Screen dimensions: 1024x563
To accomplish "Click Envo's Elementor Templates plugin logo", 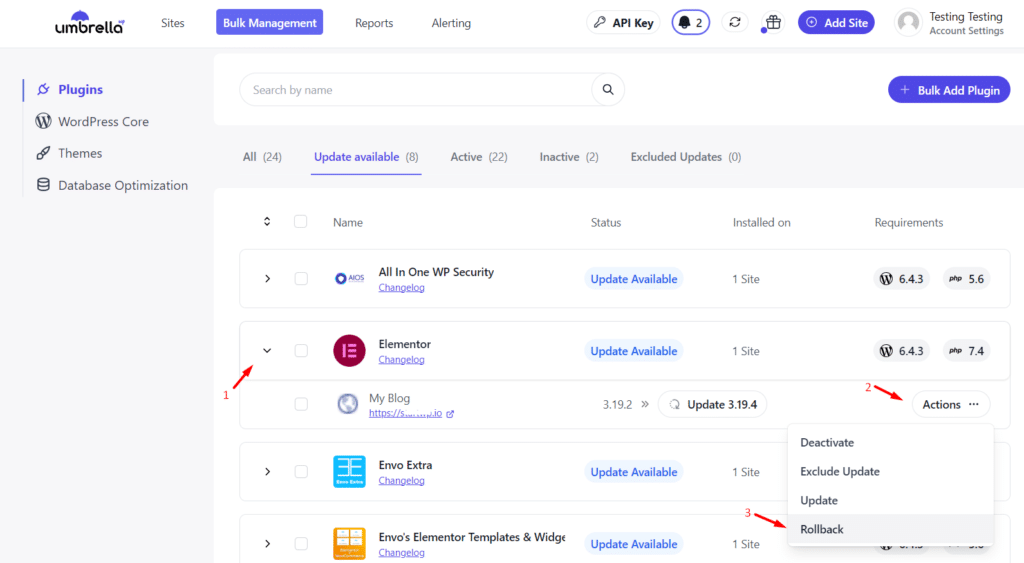I will coord(349,543).
